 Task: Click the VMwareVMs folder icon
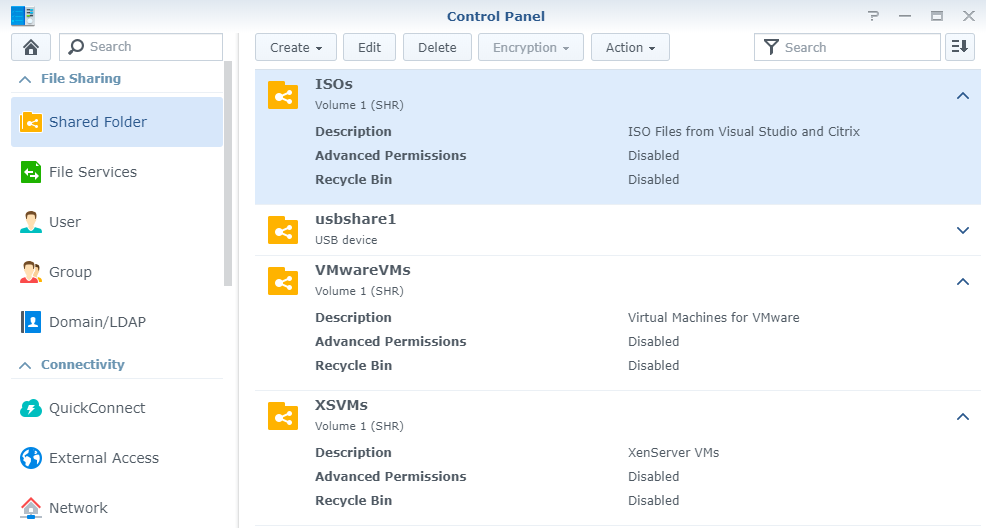click(284, 281)
